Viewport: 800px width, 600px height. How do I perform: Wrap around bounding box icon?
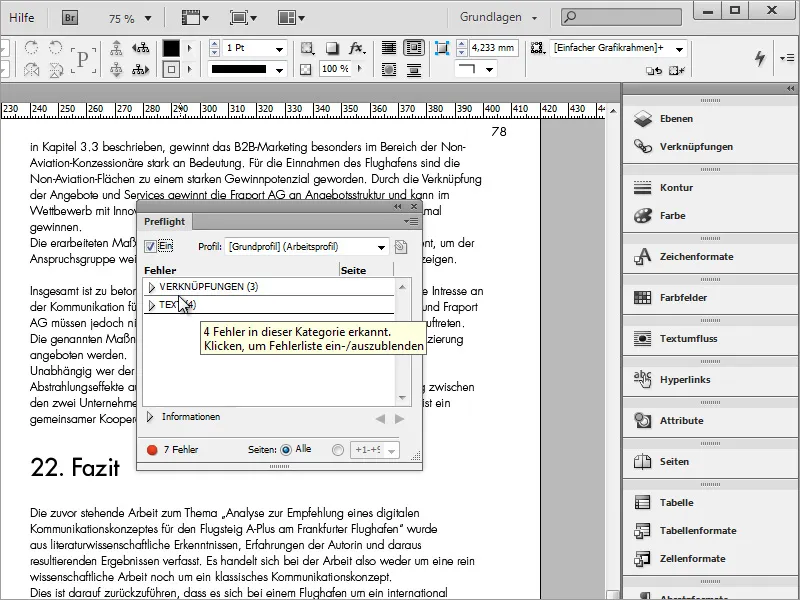pyautogui.click(x=414, y=48)
